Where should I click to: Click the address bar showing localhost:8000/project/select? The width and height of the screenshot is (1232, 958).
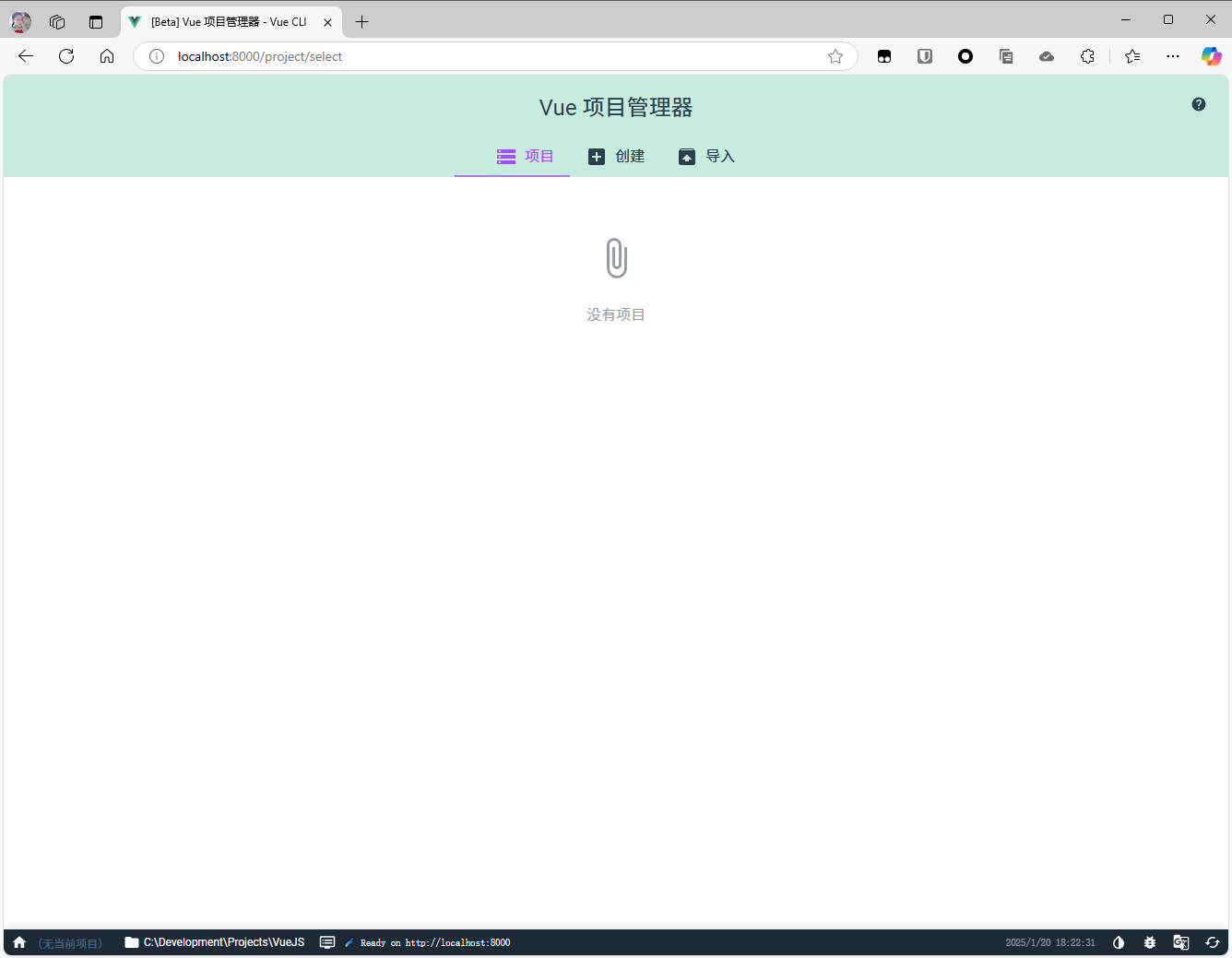click(x=496, y=56)
